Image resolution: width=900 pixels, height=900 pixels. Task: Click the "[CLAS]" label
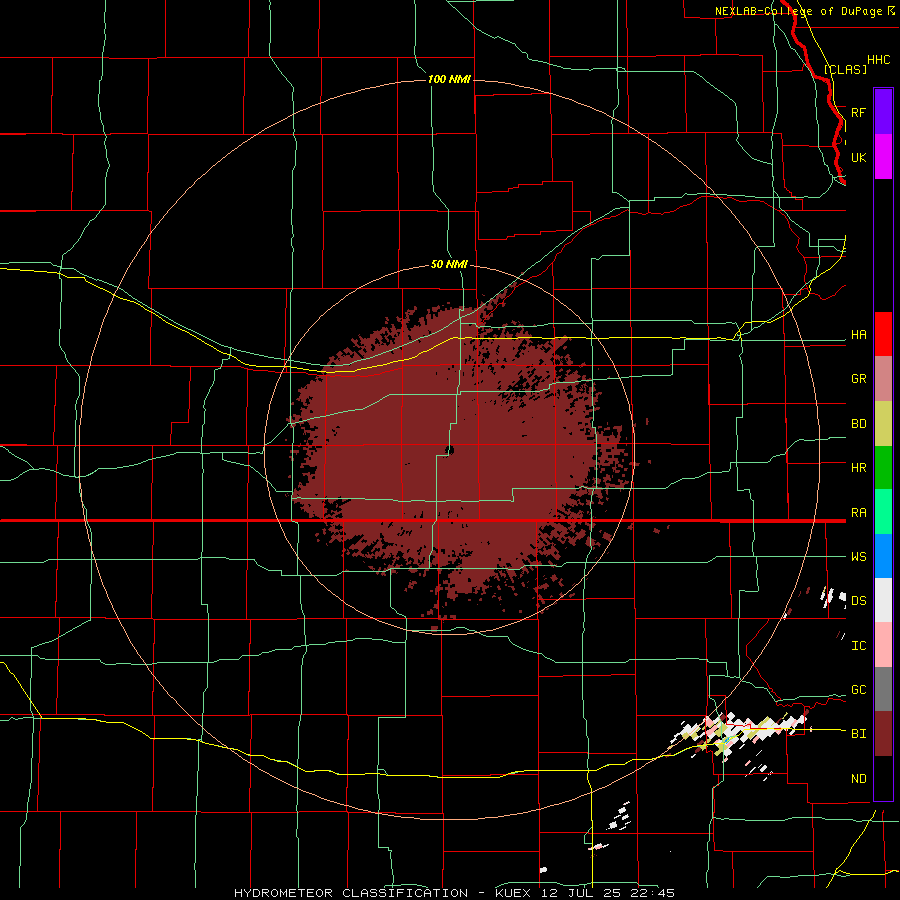click(845, 69)
